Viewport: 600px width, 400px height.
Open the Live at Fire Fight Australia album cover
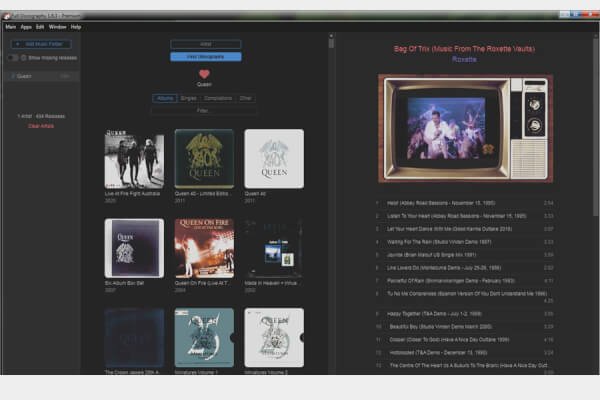coord(134,159)
